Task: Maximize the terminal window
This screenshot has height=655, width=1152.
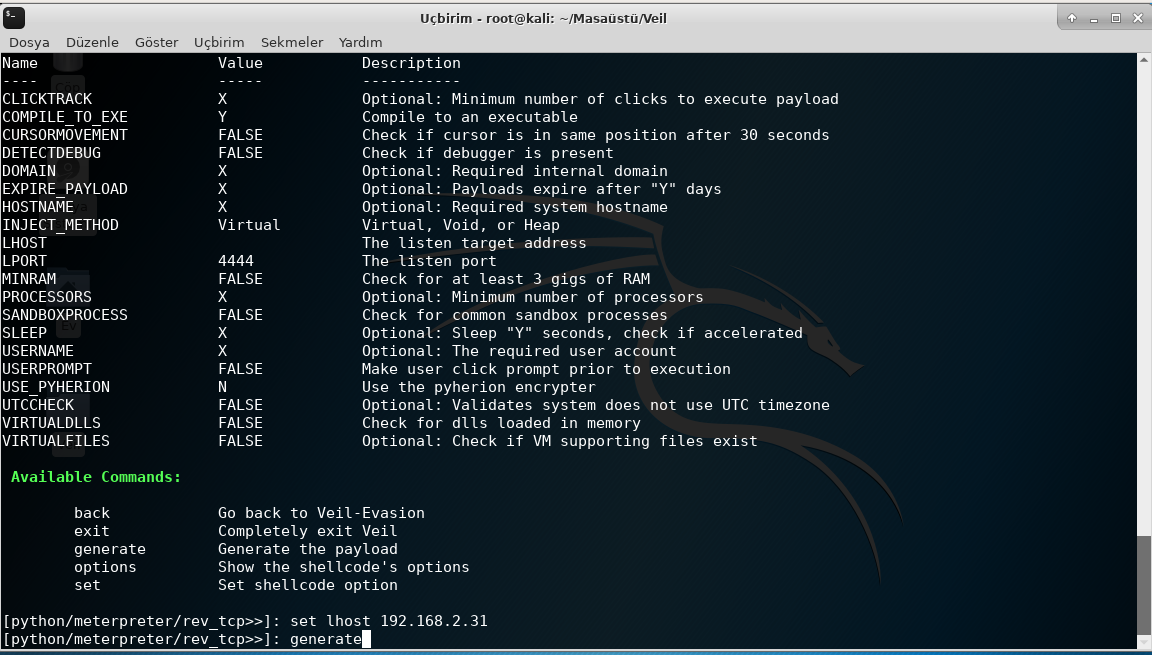Action: 1116,18
